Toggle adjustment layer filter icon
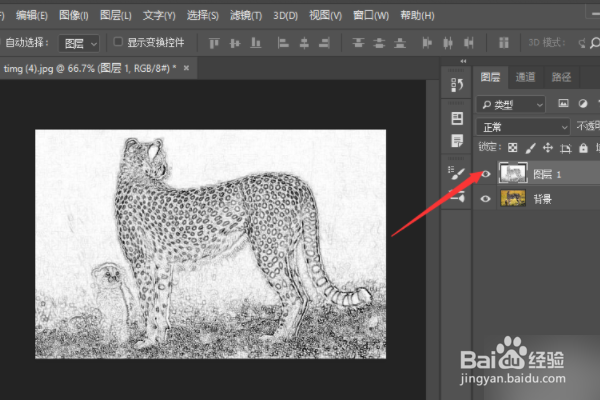Image resolution: width=600 pixels, height=400 pixels. pyautogui.click(x=583, y=103)
